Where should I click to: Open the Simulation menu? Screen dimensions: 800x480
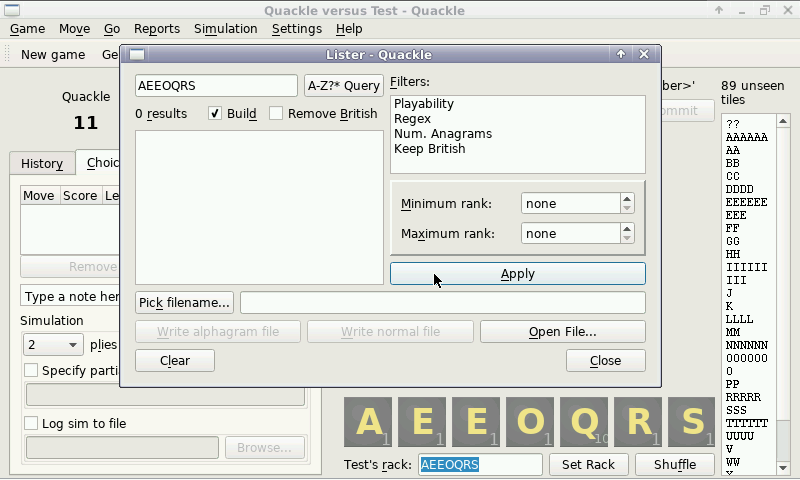[x=226, y=29]
